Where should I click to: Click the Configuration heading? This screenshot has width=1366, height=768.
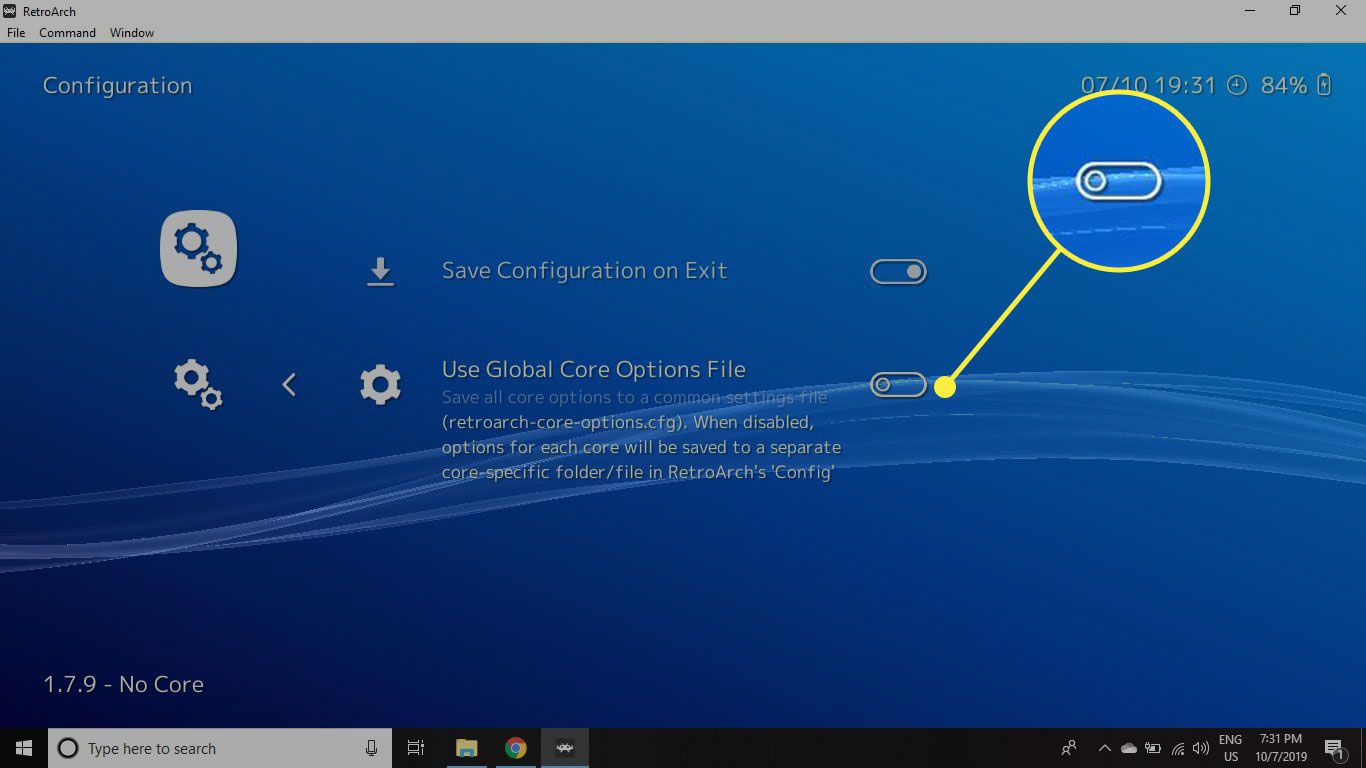pos(117,86)
